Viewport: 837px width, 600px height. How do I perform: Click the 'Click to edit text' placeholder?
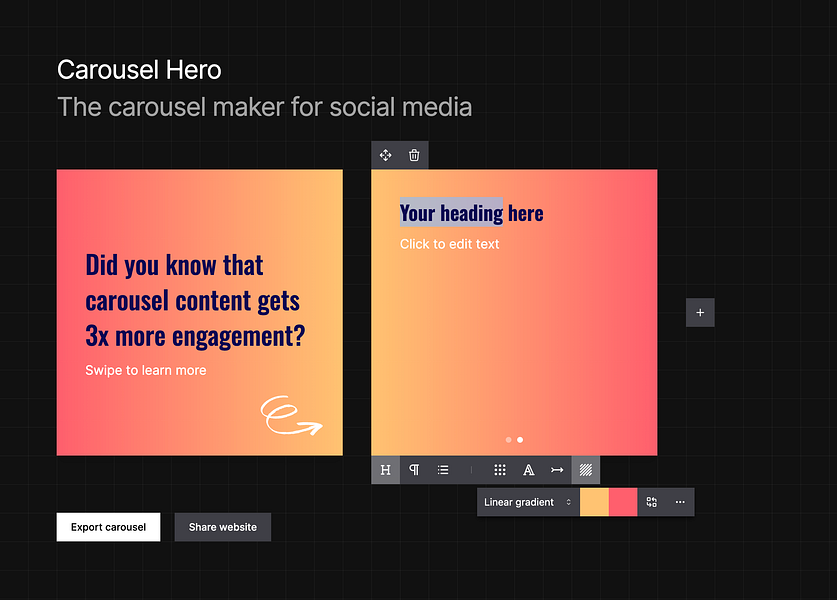point(450,244)
